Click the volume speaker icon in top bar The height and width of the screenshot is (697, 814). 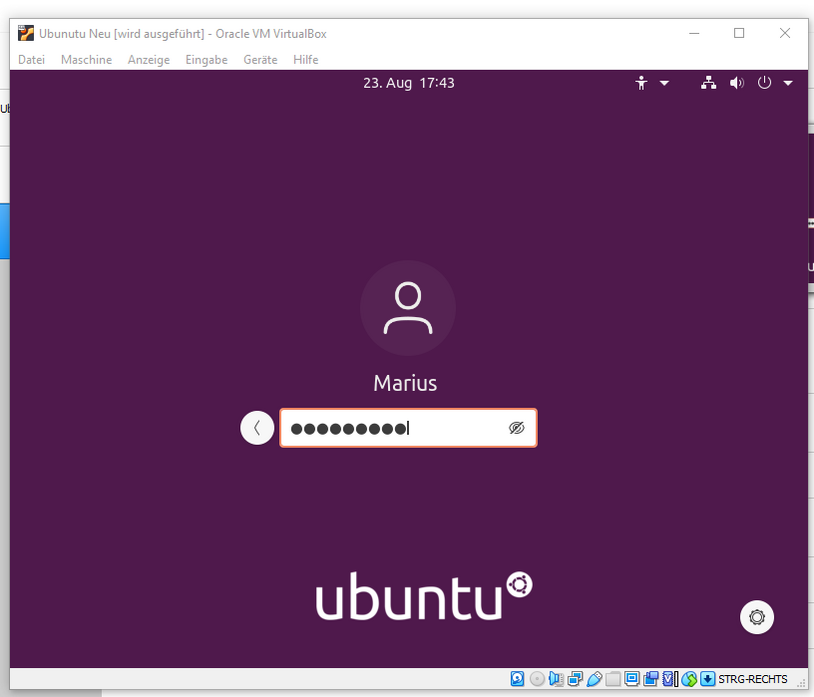coord(737,83)
